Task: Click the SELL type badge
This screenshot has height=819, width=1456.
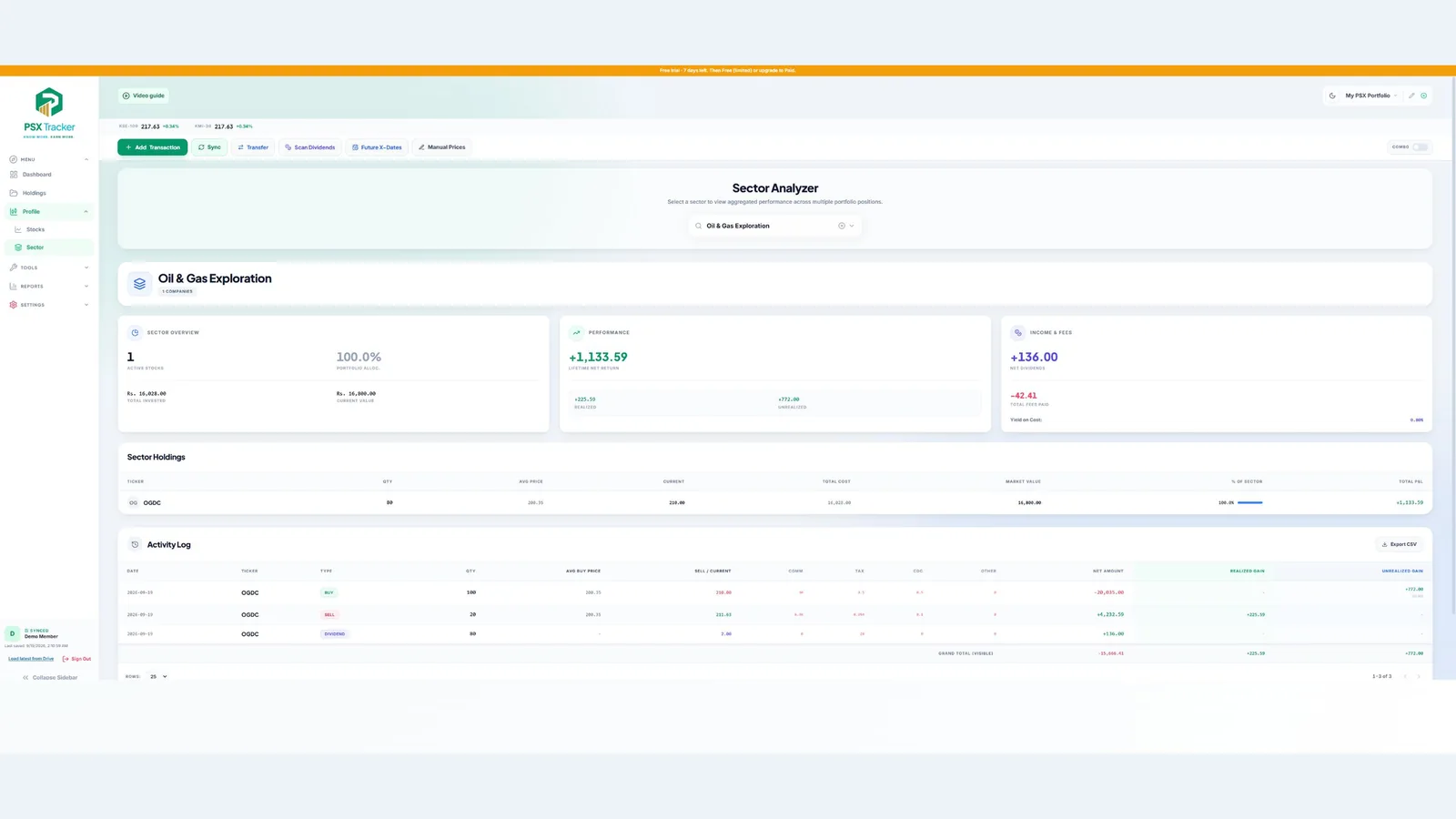Action: coord(329,615)
